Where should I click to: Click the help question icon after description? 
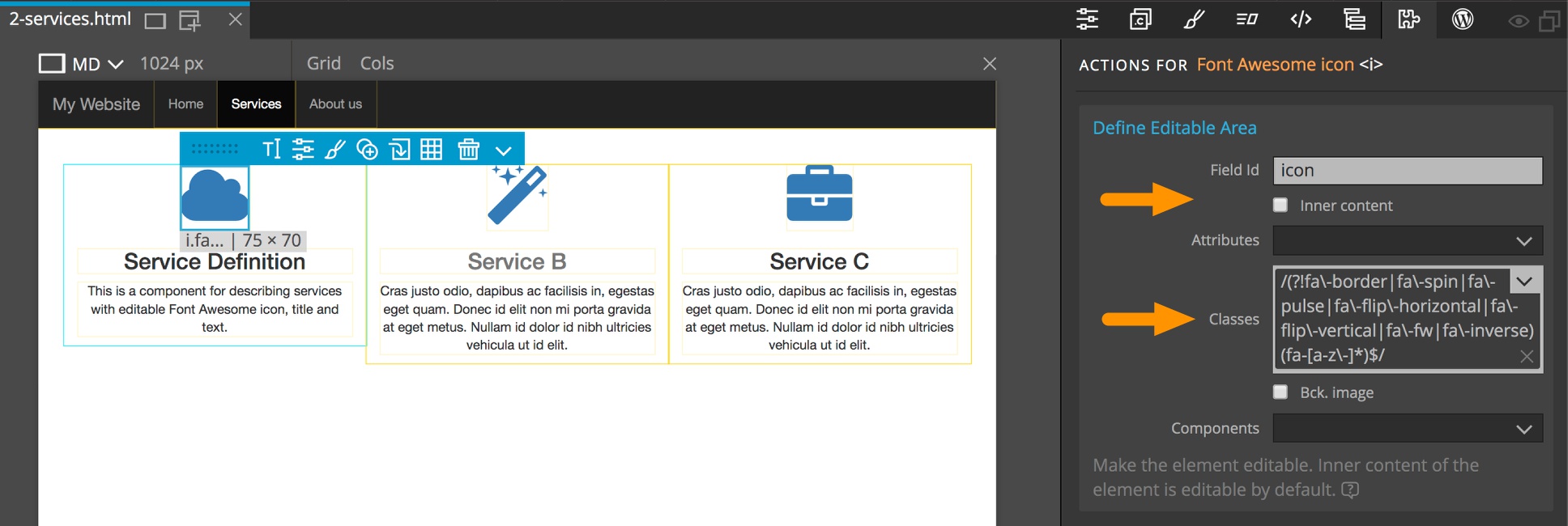click(1350, 490)
